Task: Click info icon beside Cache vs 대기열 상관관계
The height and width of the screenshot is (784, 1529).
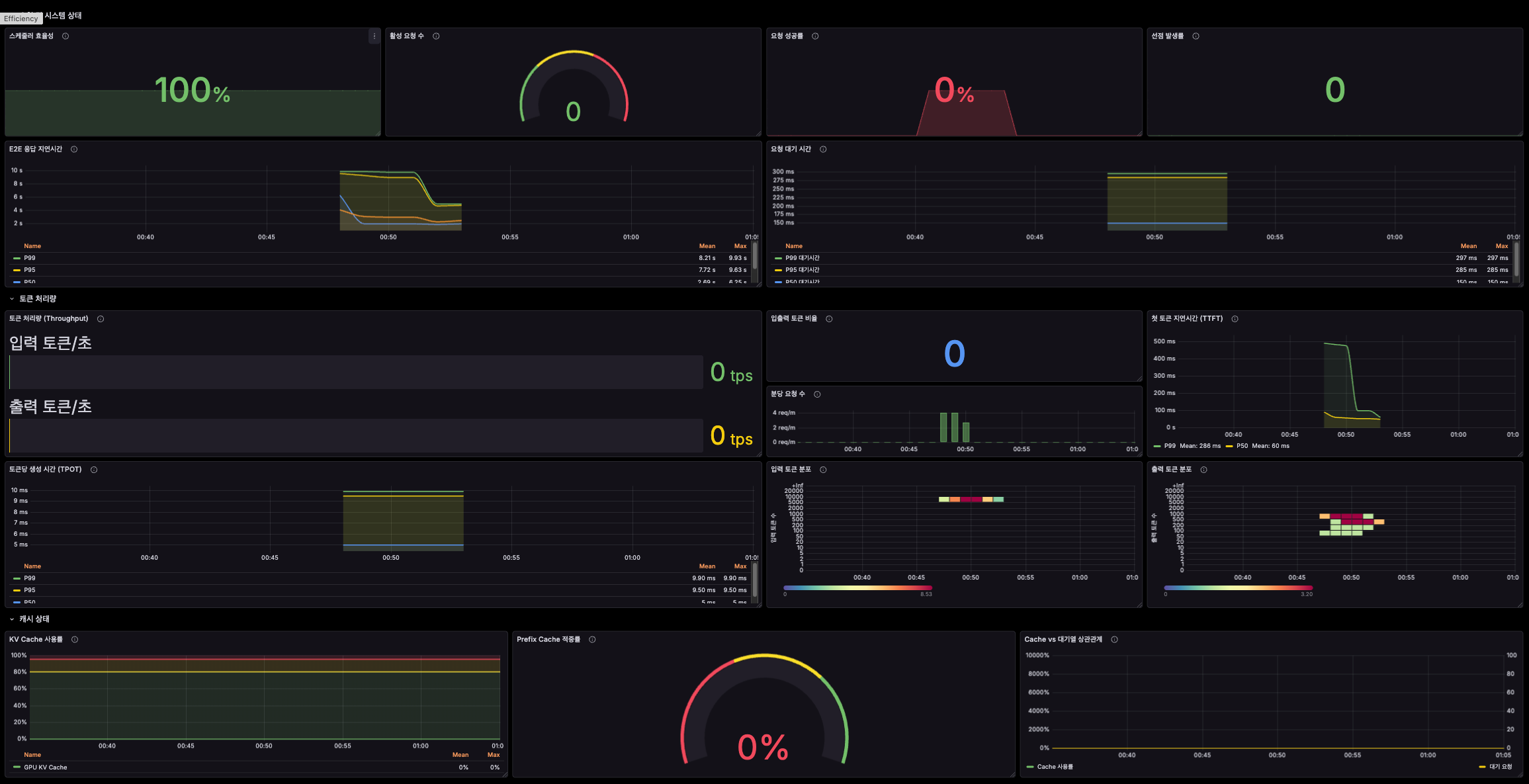Action: click(1114, 640)
